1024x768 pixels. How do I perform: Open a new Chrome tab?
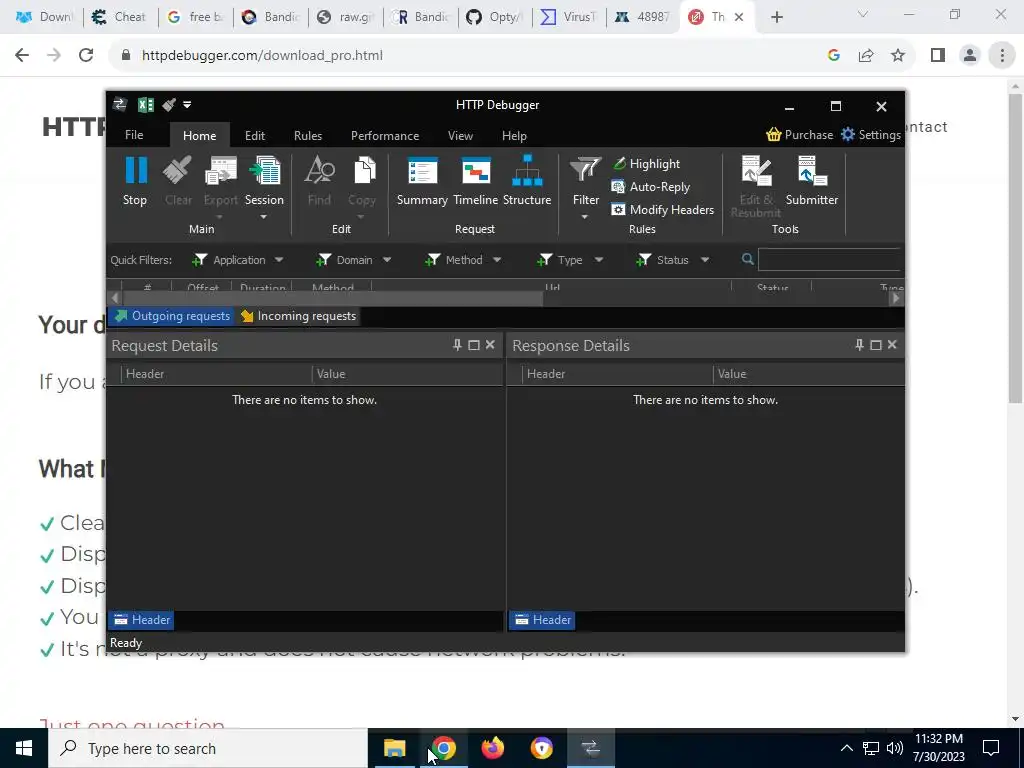pyautogui.click(x=776, y=17)
